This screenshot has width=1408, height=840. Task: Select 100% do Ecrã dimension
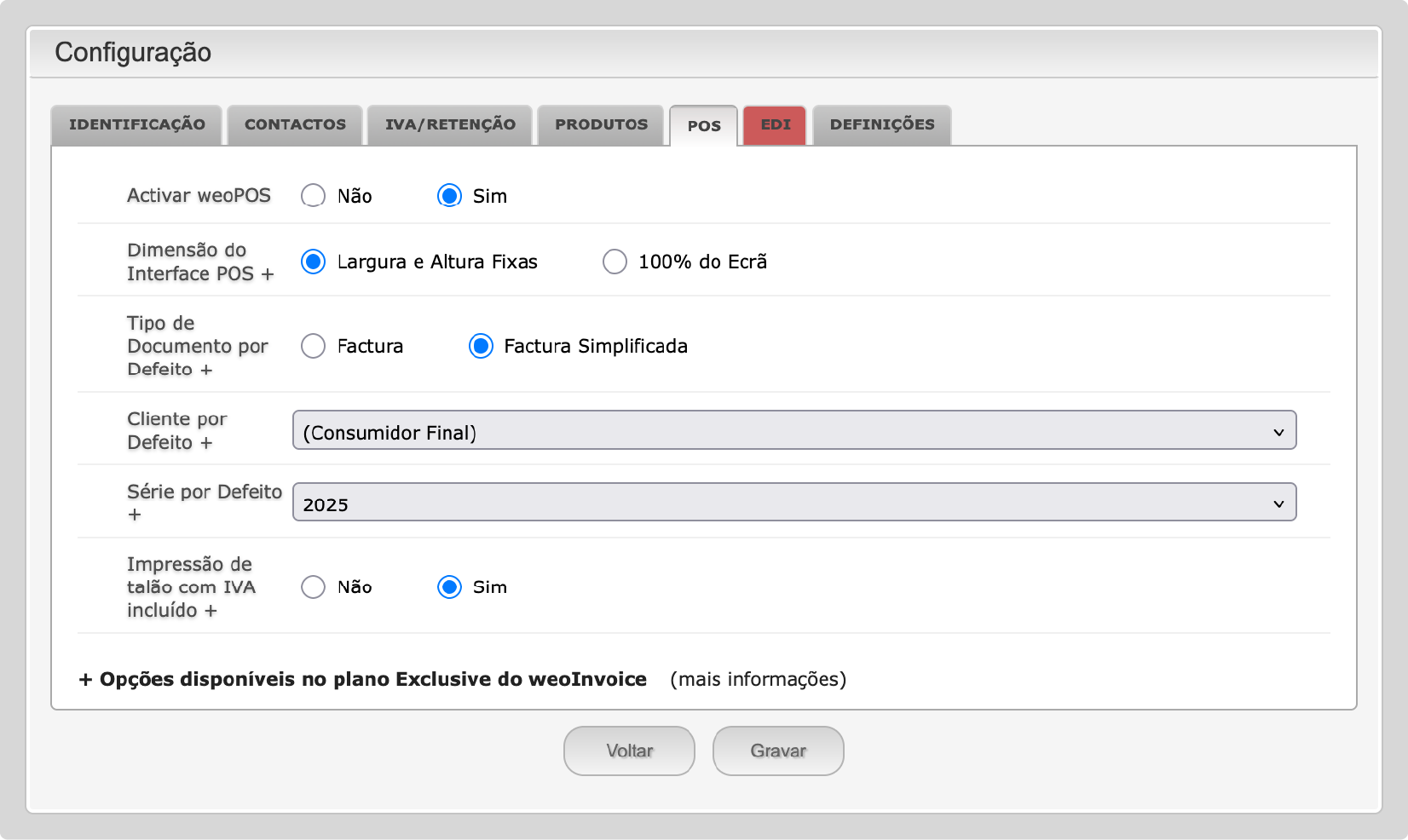(615, 262)
